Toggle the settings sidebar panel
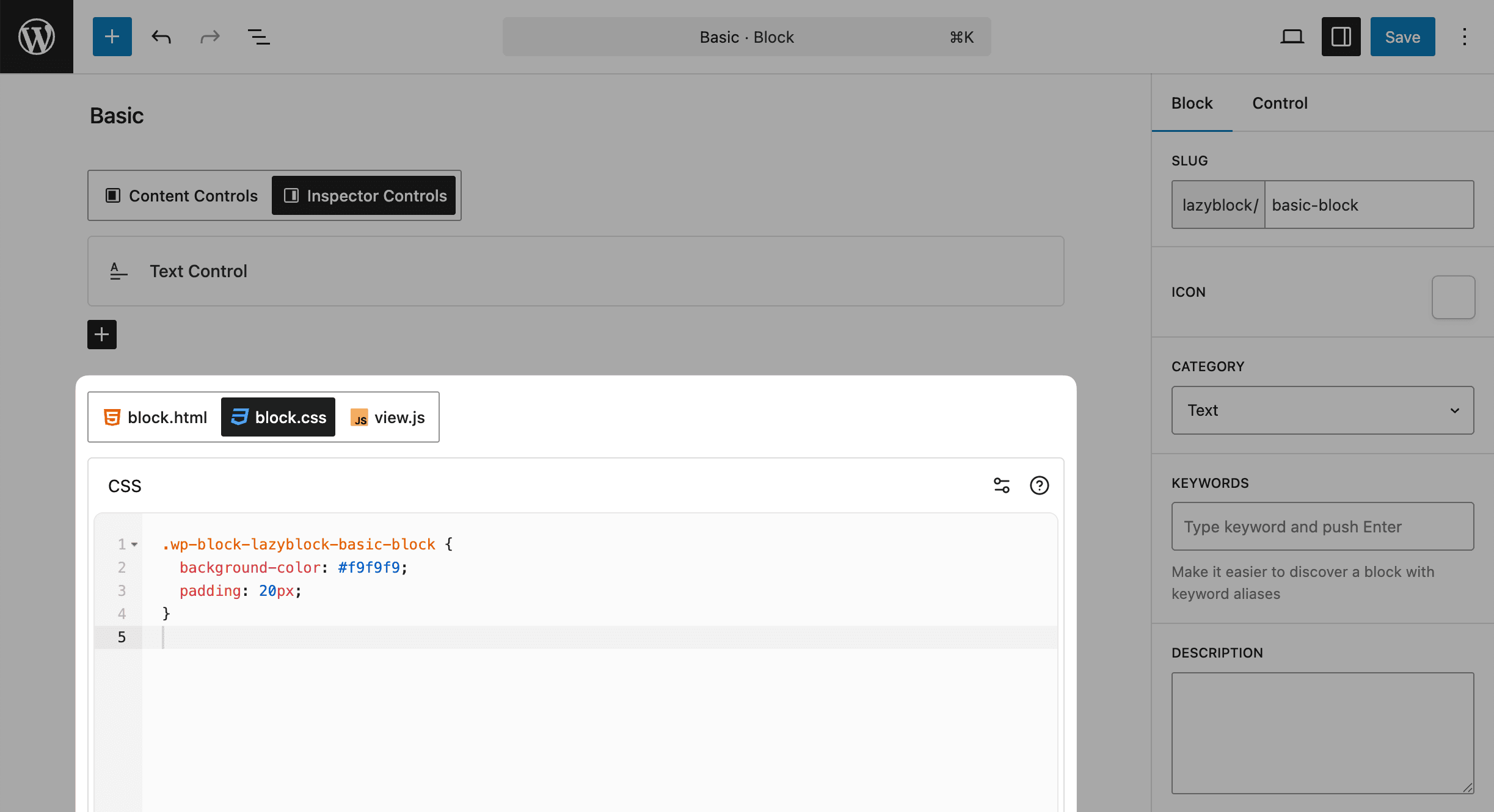This screenshot has width=1494, height=812. coord(1340,36)
